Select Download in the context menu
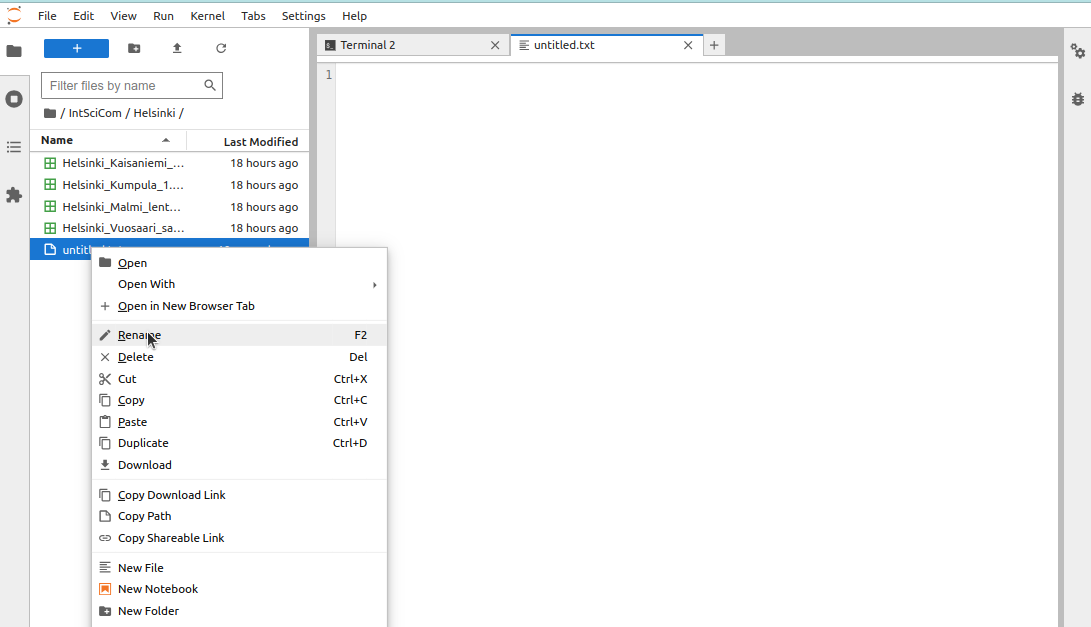Image resolution: width=1091 pixels, height=627 pixels. pos(239,465)
